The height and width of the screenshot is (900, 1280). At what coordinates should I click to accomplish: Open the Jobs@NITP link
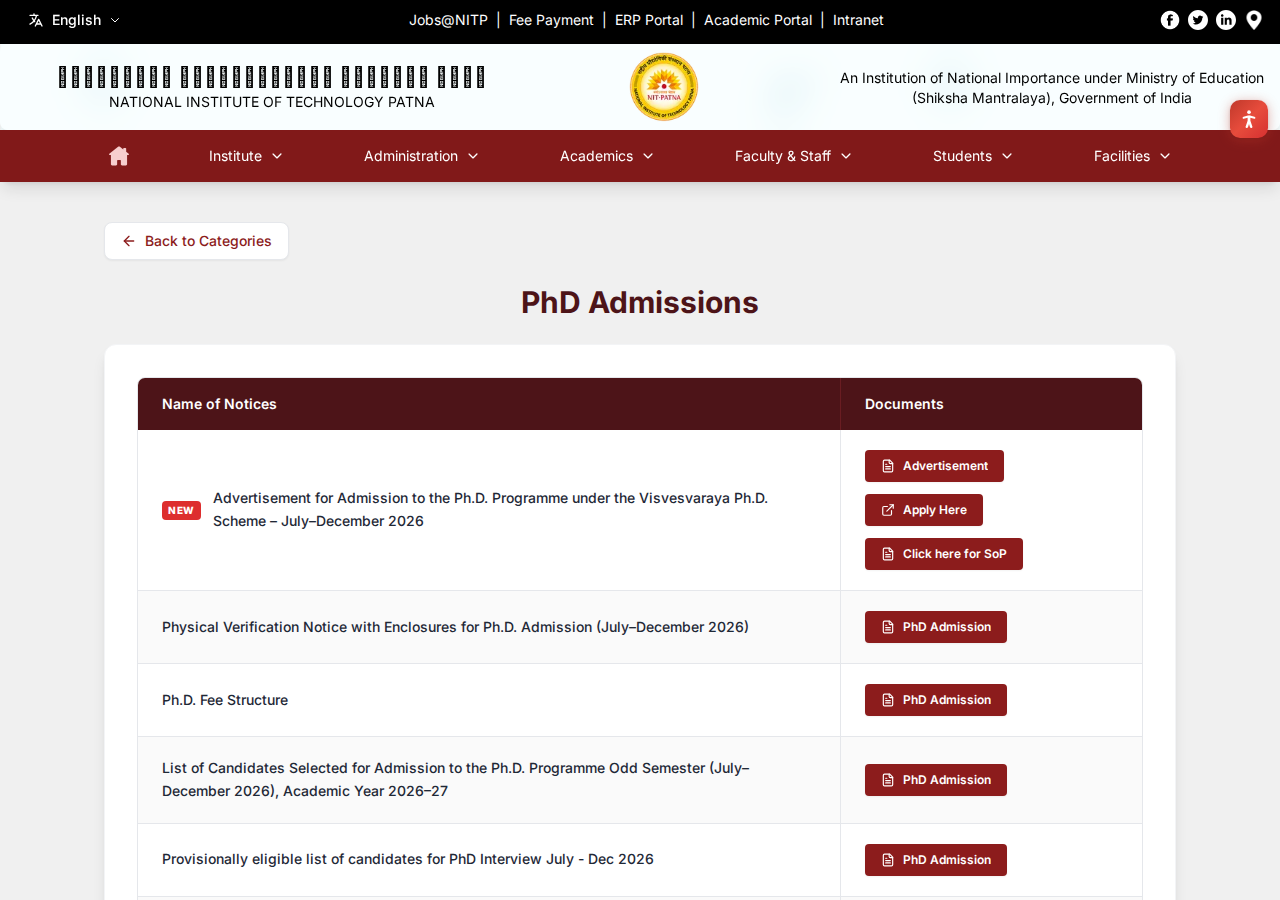(448, 20)
